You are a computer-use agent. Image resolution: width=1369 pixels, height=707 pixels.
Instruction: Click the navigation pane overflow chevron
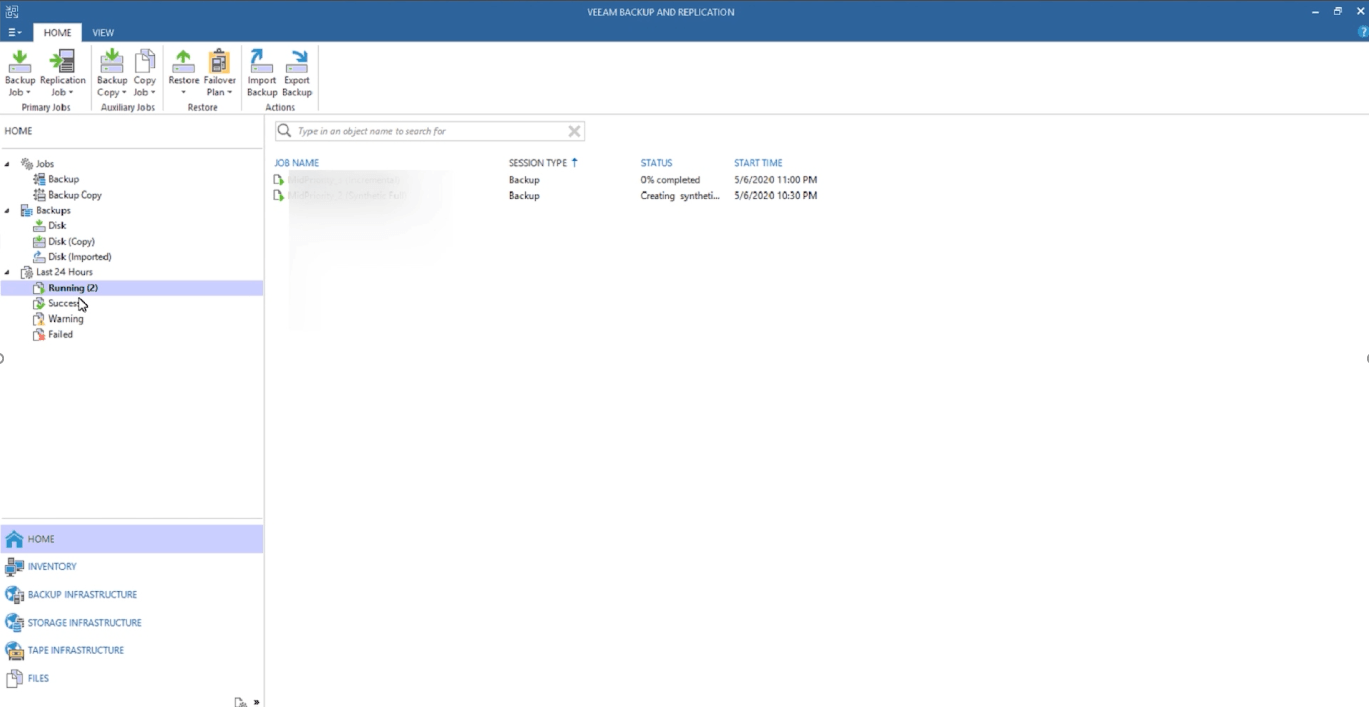click(257, 702)
